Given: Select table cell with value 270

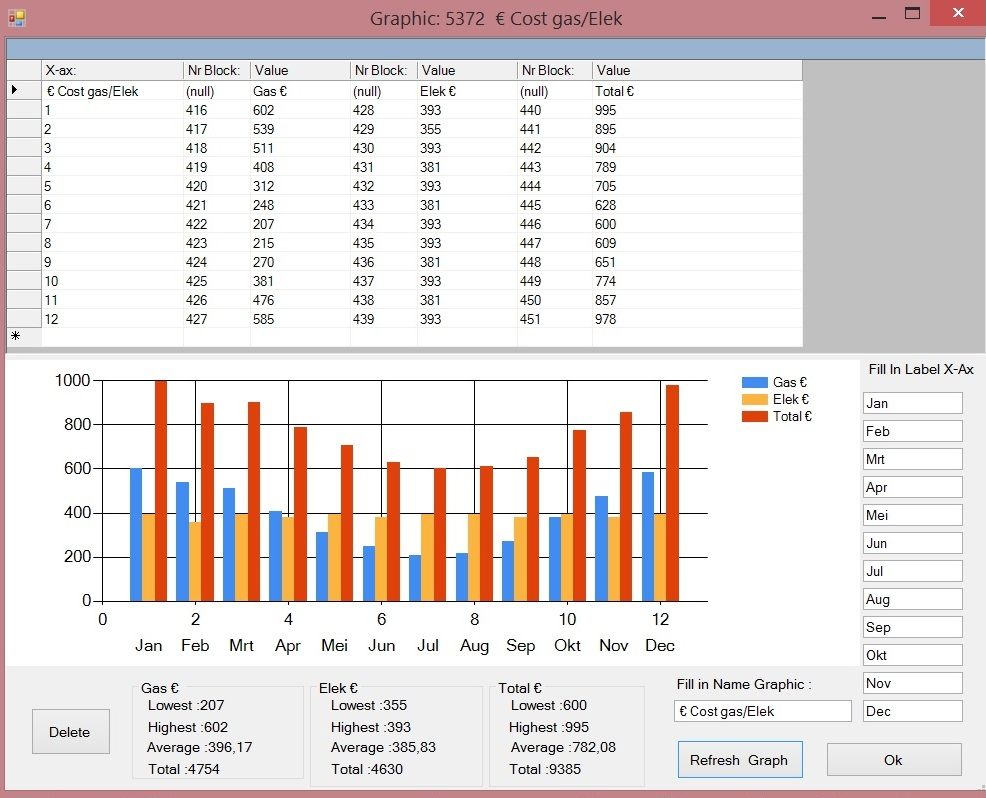Looking at the screenshot, I should coord(301,262).
